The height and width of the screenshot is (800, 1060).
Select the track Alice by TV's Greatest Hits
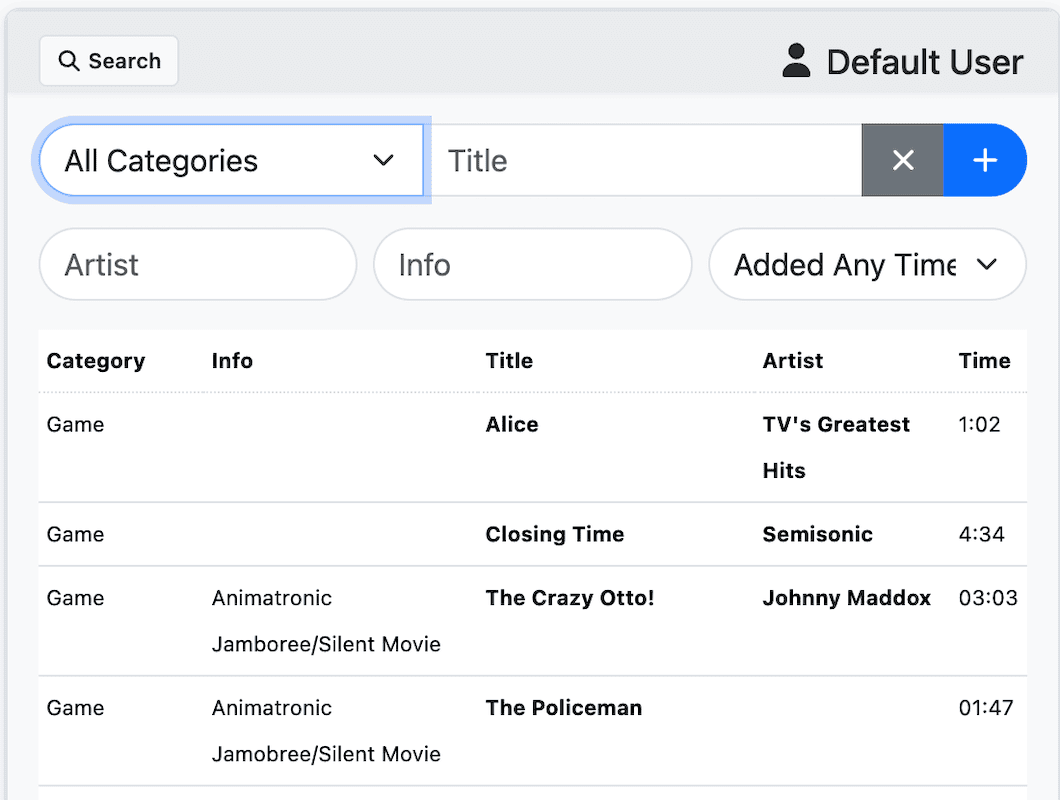pyautogui.click(x=512, y=424)
